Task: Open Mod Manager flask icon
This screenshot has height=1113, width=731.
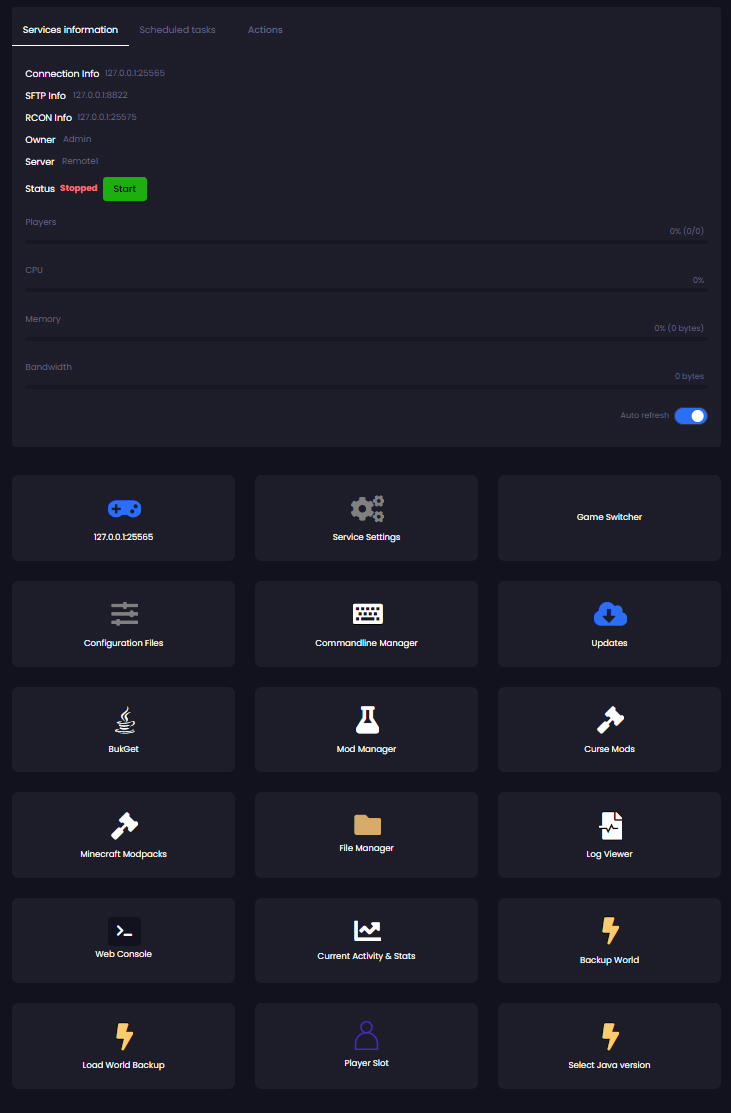Action: (x=367, y=720)
